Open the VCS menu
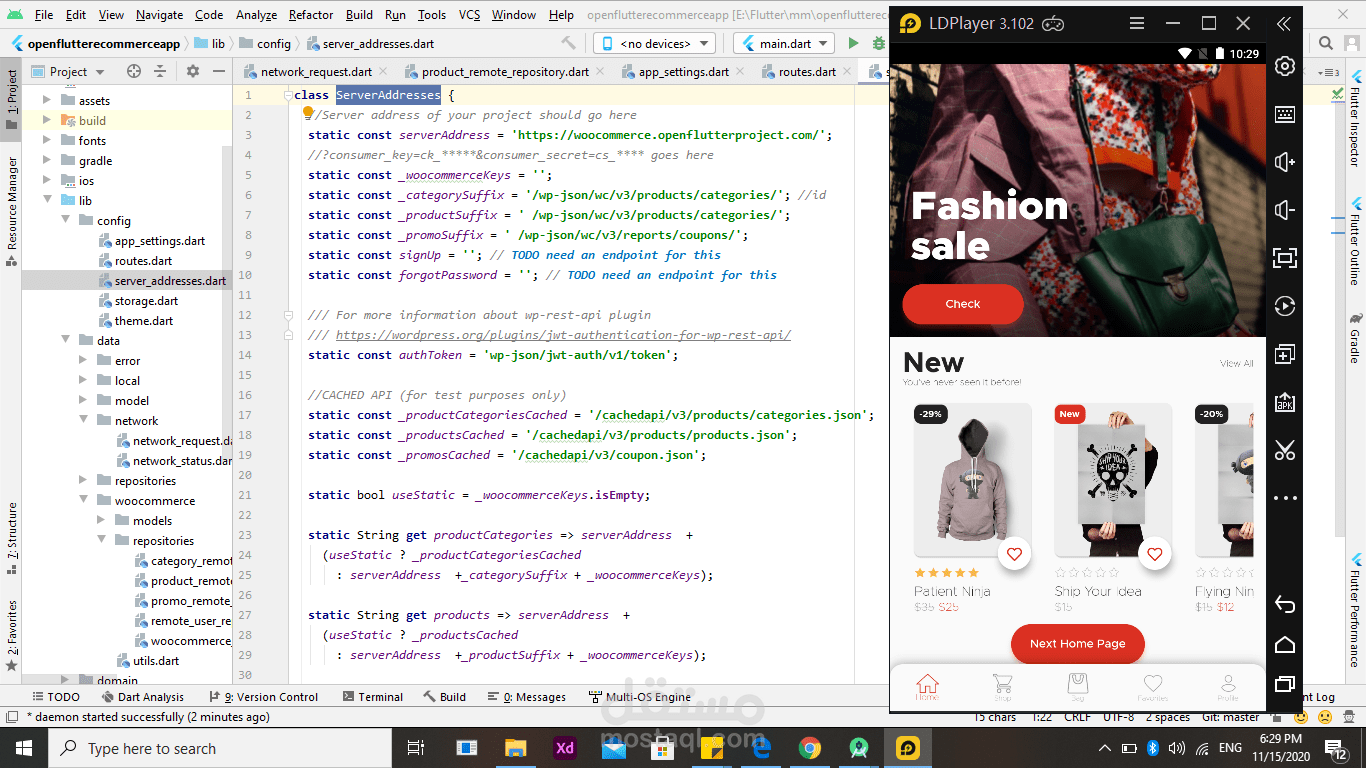This screenshot has height=768, width=1366. pos(470,14)
